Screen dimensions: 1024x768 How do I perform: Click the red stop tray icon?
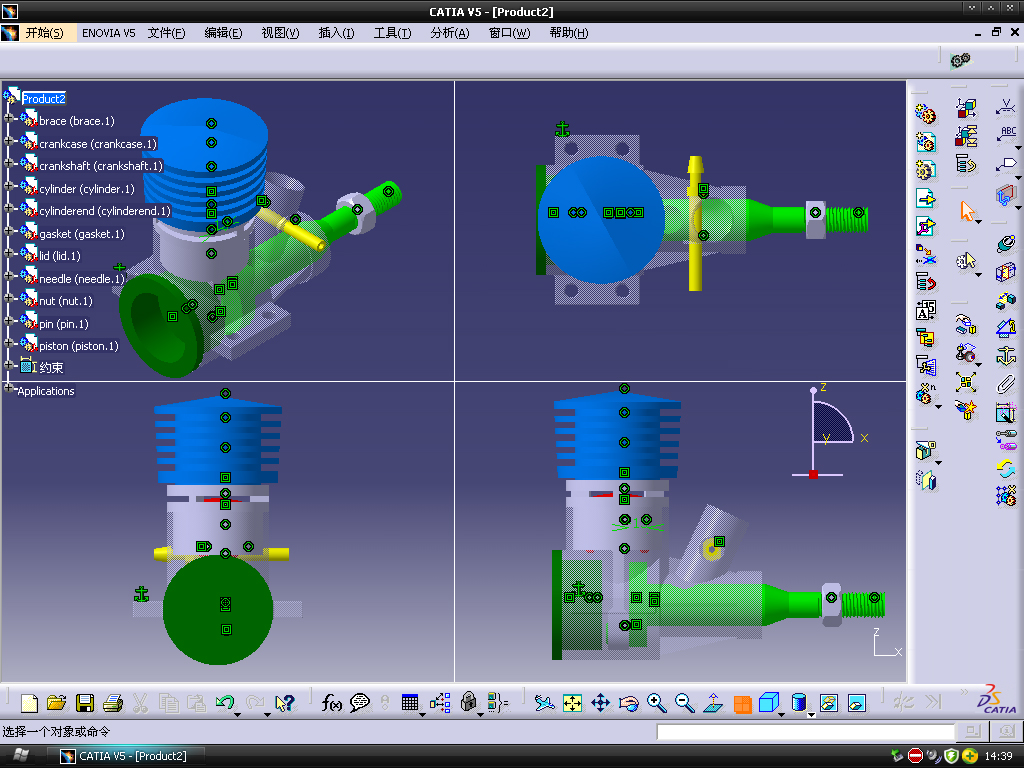pyautogui.click(x=916, y=756)
